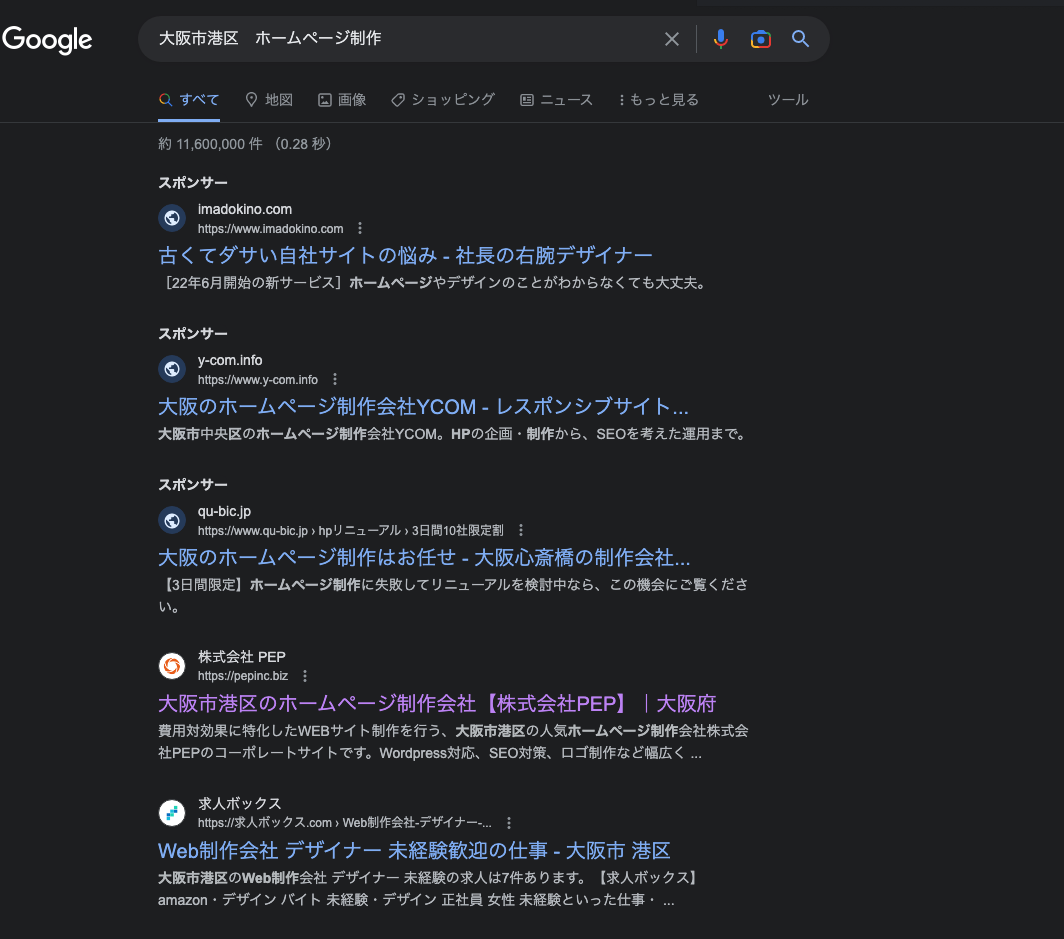Click the y-com.info site name

click(x=230, y=360)
